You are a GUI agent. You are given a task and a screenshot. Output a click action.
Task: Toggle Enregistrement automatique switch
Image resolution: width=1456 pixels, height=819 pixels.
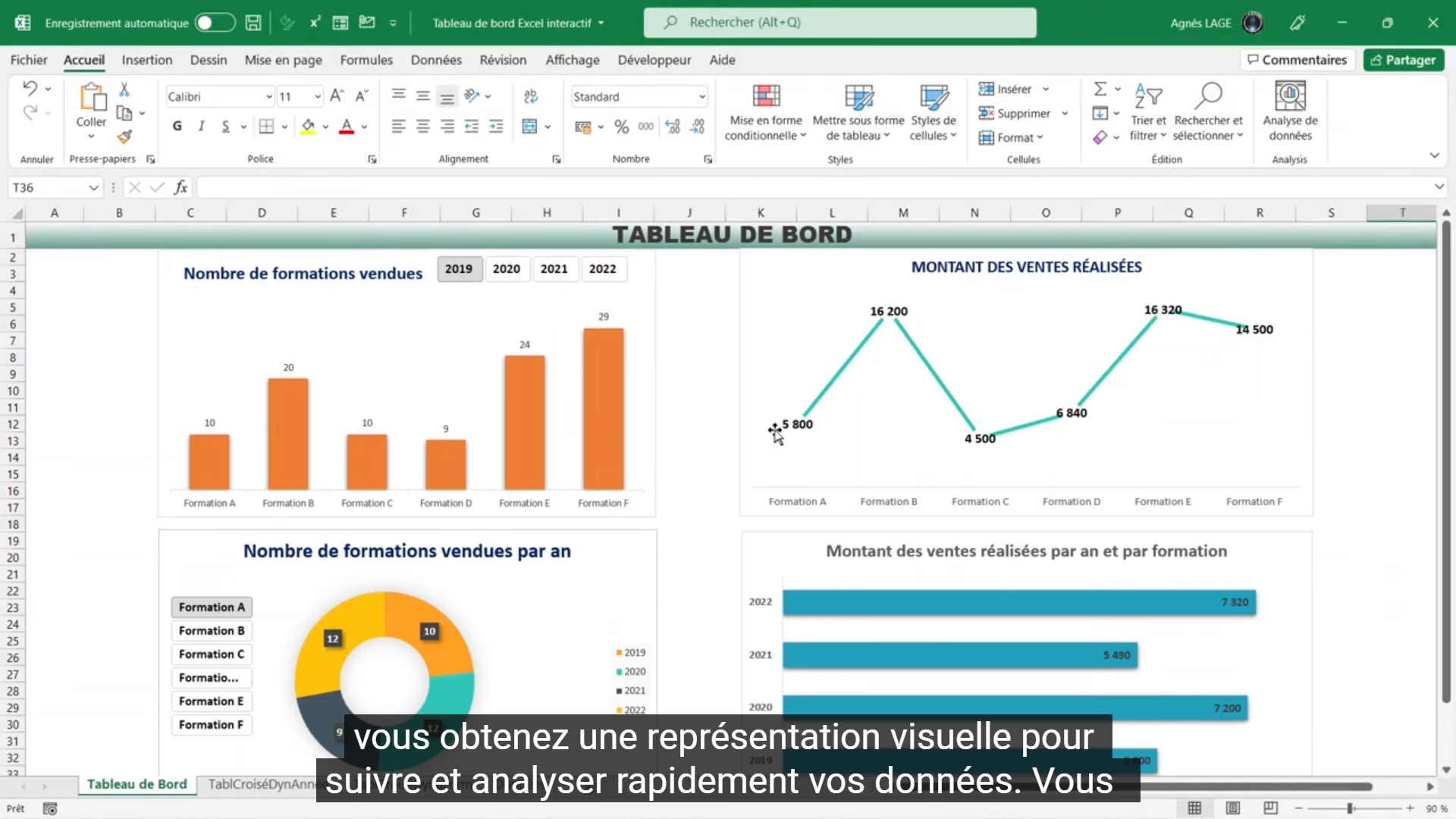(215, 23)
